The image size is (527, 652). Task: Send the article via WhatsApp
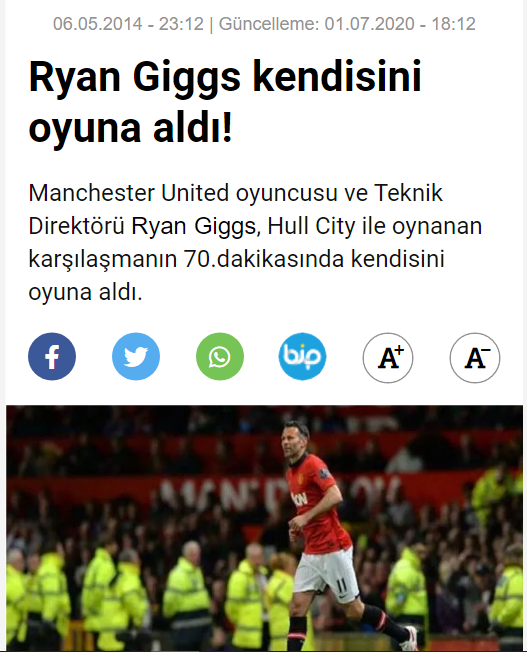tap(220, 356)
